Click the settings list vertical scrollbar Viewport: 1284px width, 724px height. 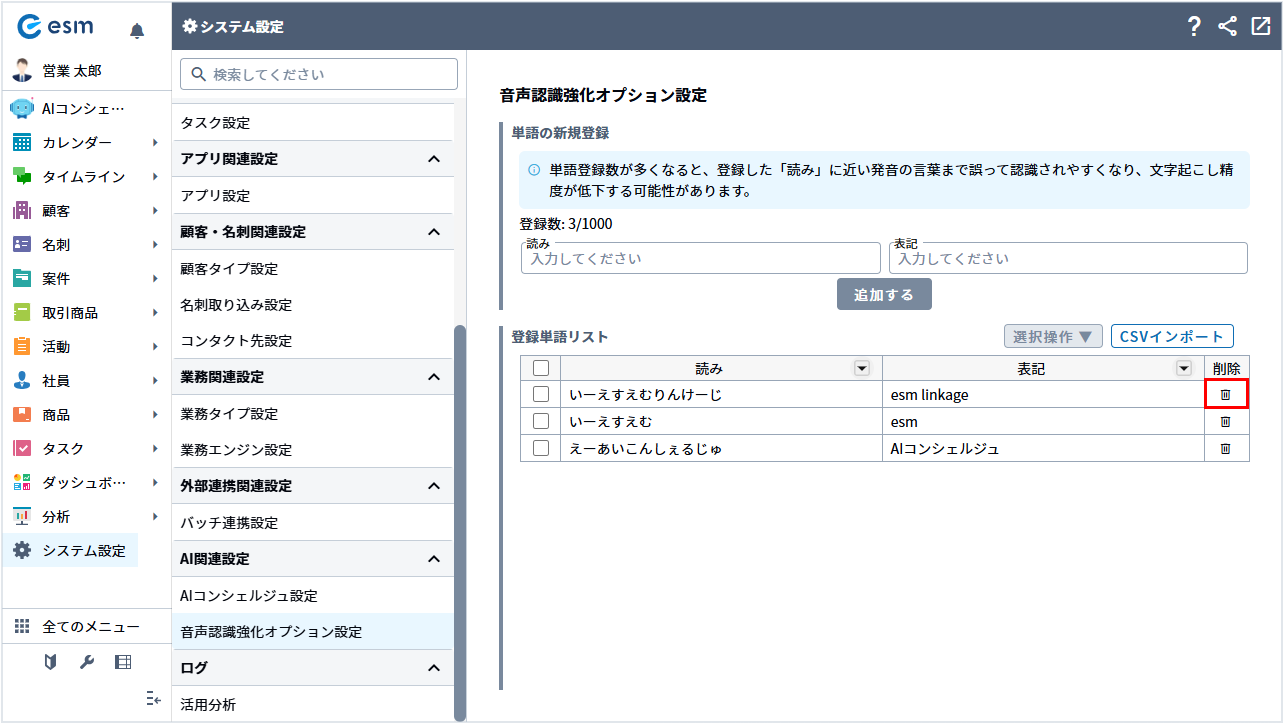coord(460,520)
